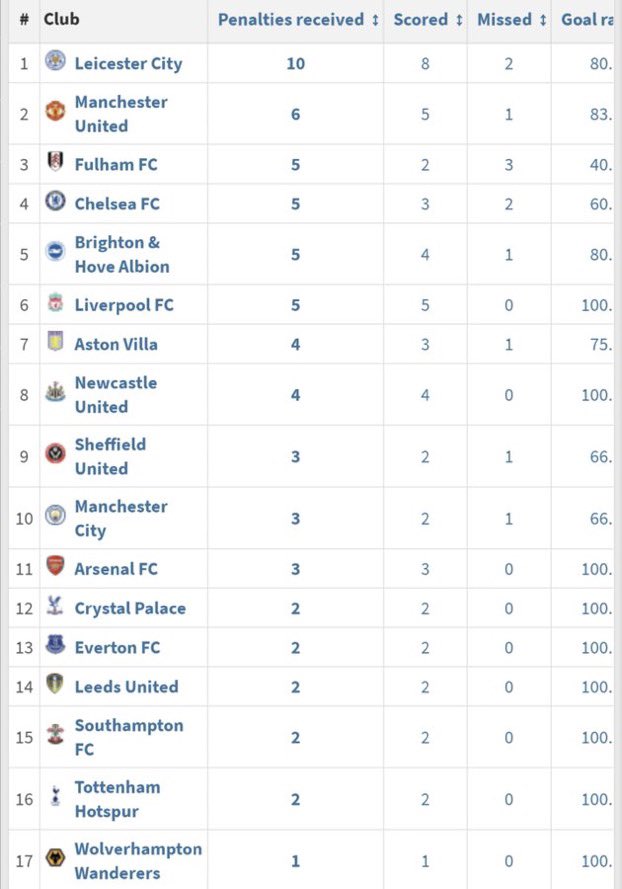
Task: Click the Liverpool FC crest icon
Action: (55, 304)
